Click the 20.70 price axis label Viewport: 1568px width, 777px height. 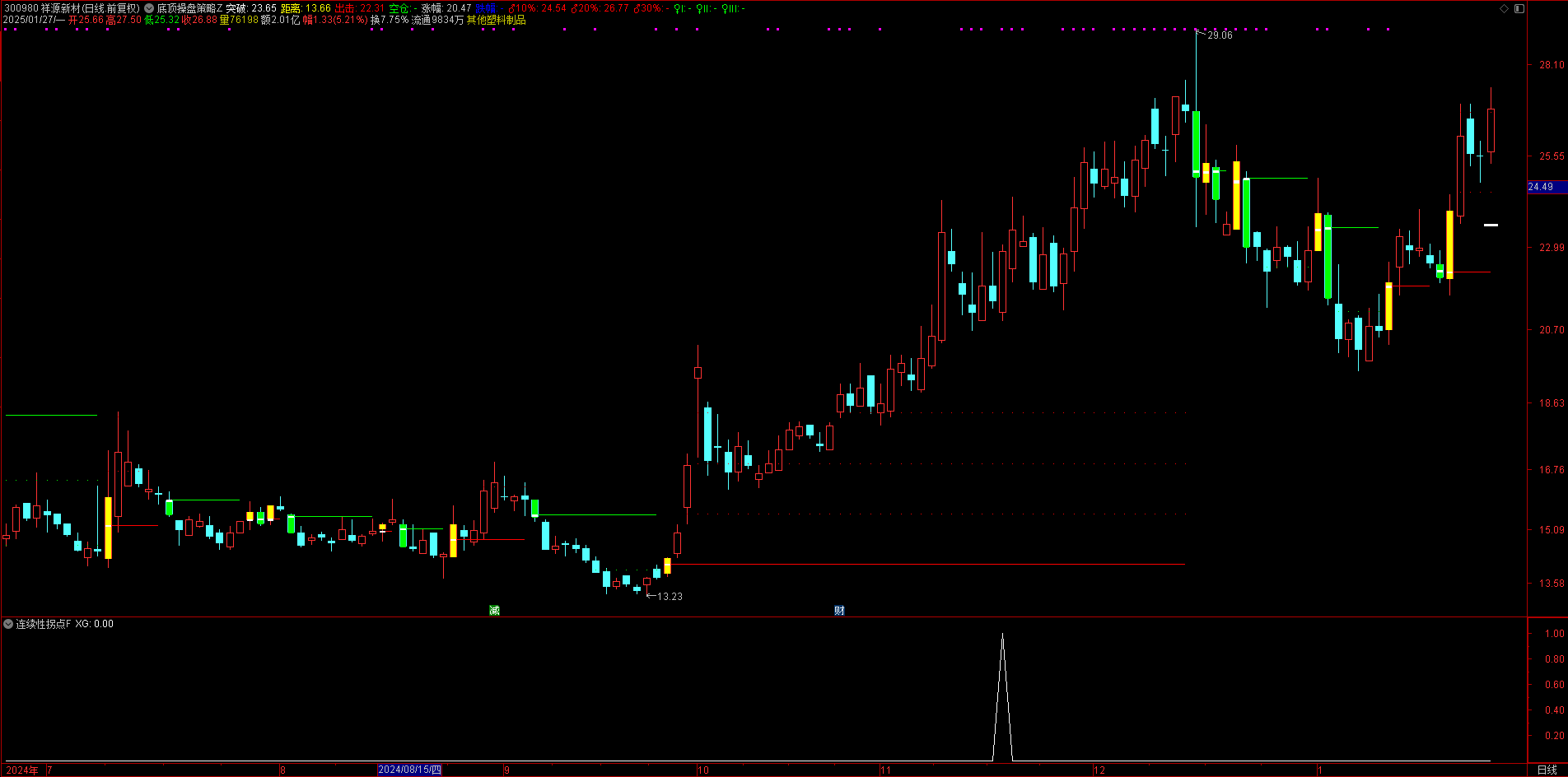tap(1552, 330)
